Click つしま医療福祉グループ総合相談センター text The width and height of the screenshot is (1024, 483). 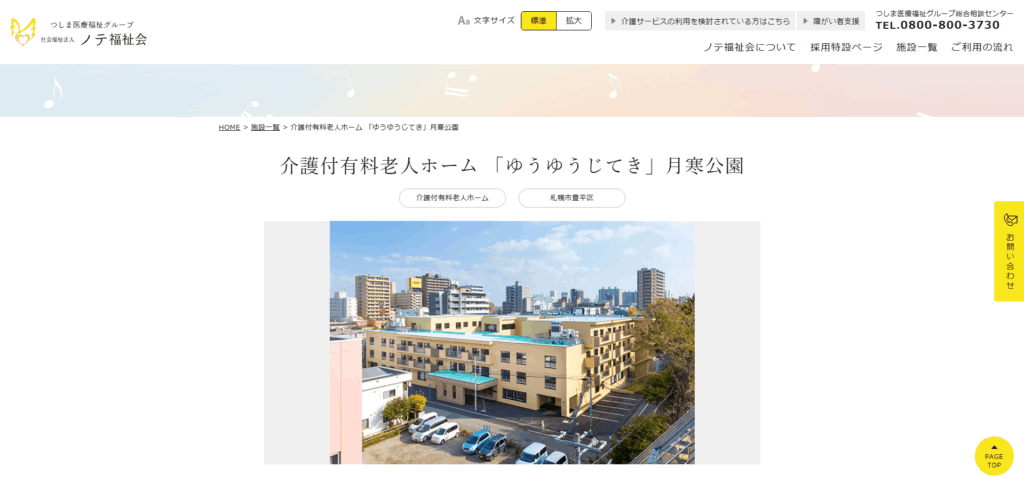tap(944, 13)
